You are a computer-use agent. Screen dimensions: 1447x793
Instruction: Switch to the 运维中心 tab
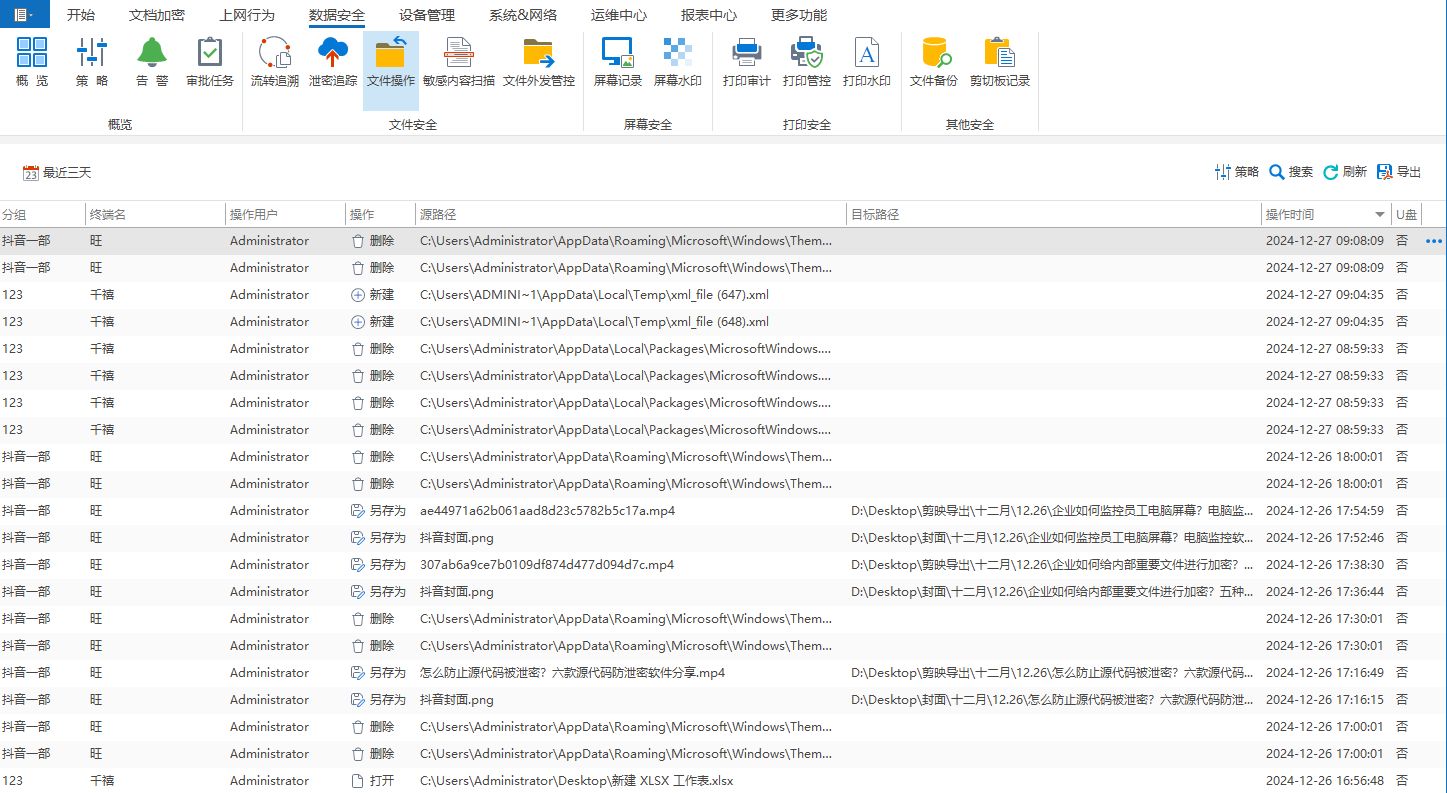[x=618, y=15]
